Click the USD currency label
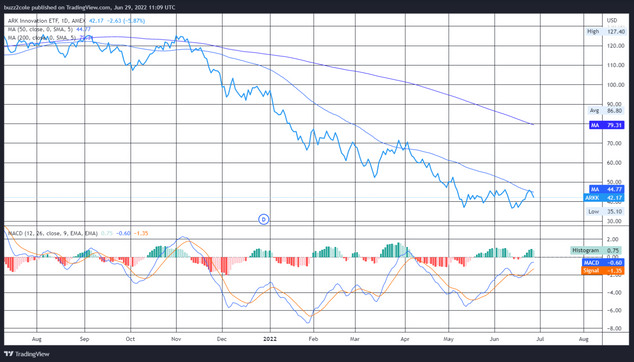This screenshot has width=634, height=362. [612, 21]
